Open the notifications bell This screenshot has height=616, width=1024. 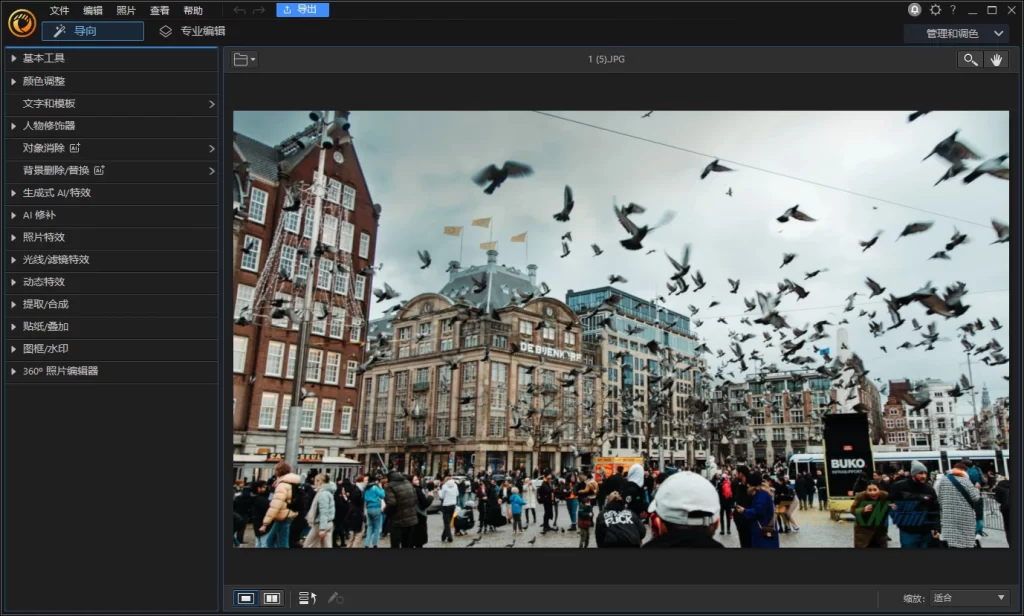[x=914, y=10]
